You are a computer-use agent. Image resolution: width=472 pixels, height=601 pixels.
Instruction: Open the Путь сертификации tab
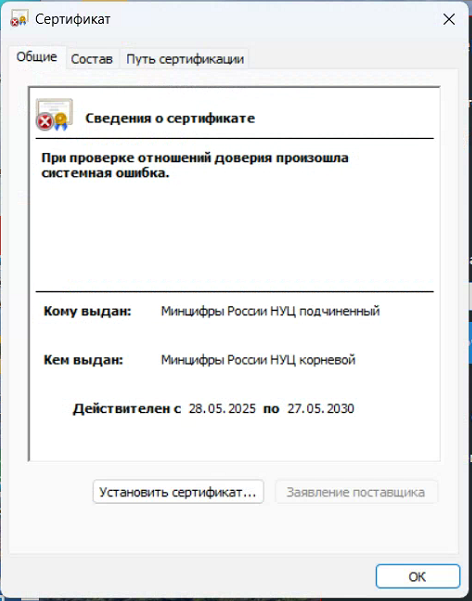(x=185, y=59)
